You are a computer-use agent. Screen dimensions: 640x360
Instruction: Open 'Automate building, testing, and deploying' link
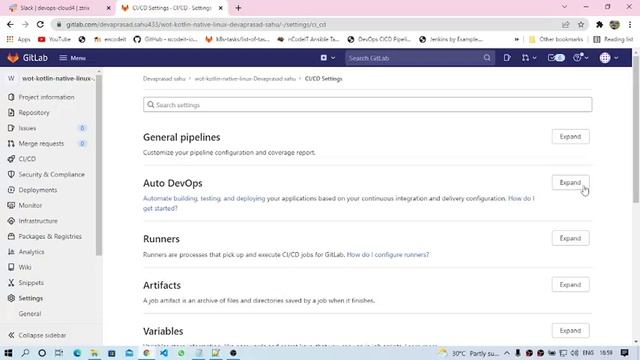click(x=204, y=198)
